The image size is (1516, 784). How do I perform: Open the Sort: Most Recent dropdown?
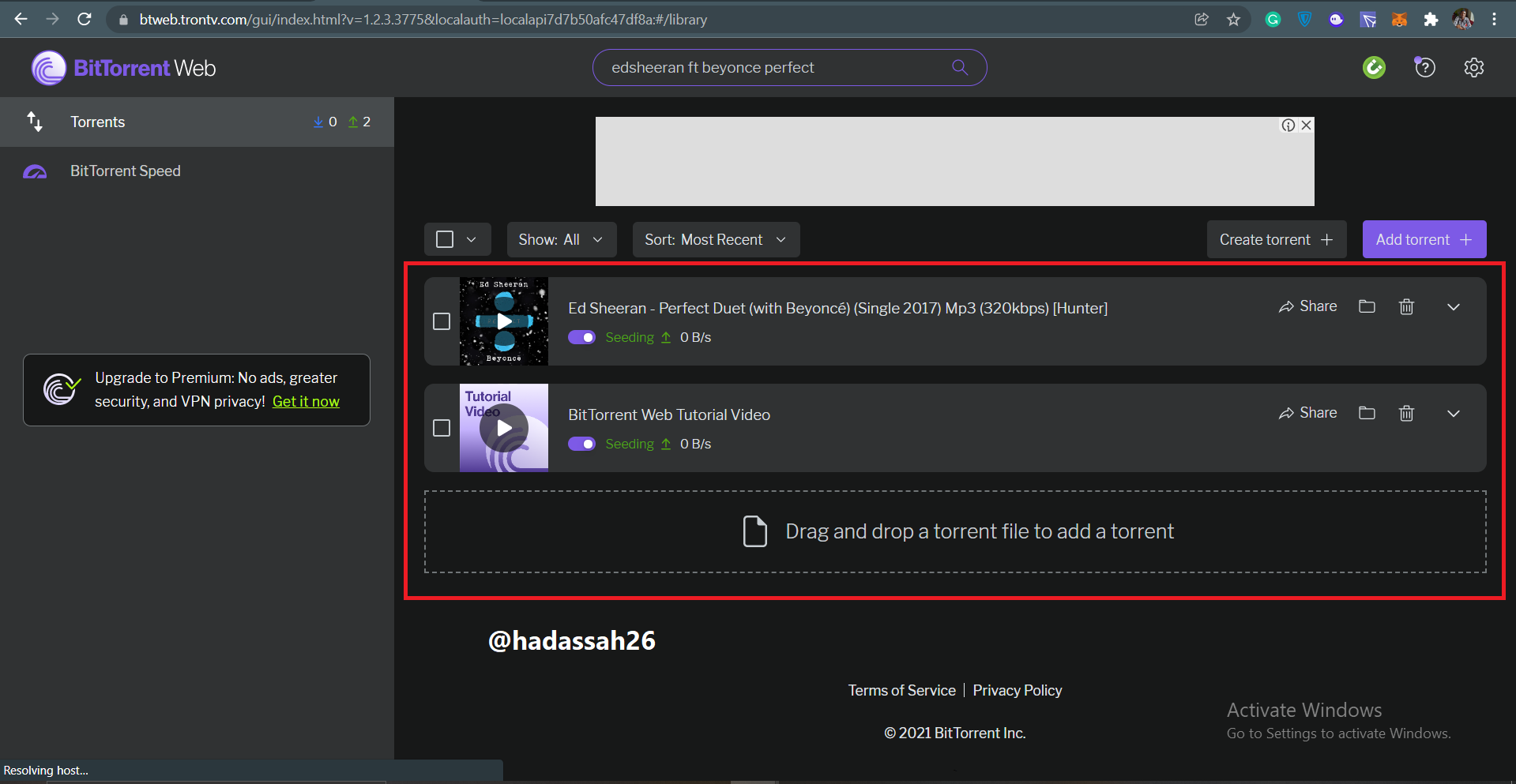pyautogui.click(x=716, y=239)
